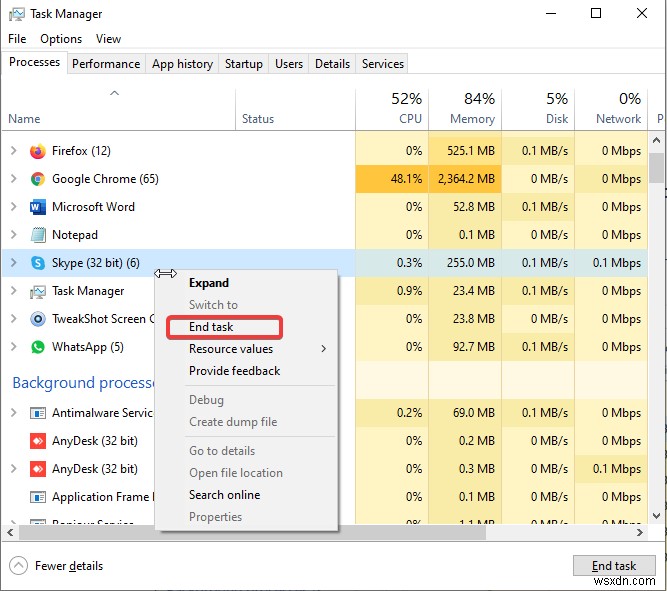Click the Antimalware Service icon
Viewport: 667px width, 591px height.
coord(37,413)
